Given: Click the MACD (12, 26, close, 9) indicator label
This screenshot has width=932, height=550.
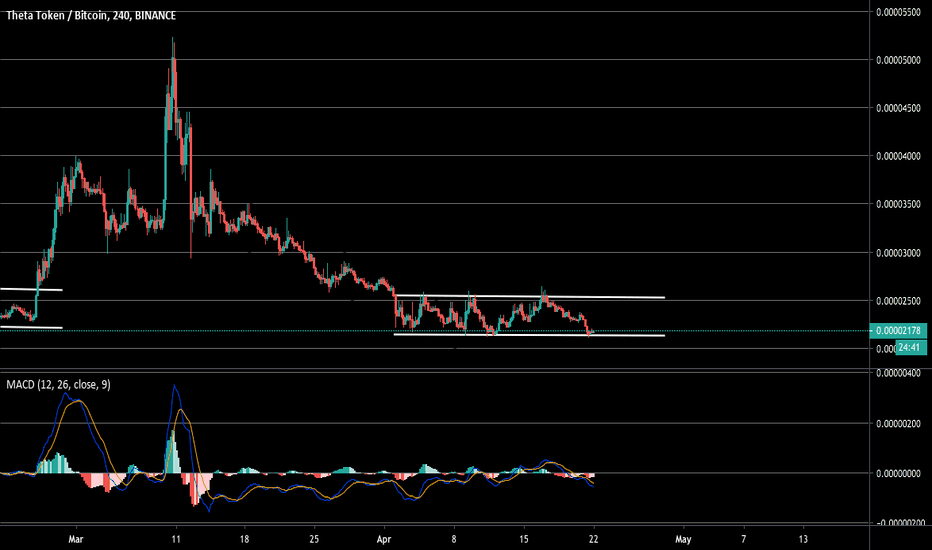Looking at the screenshot, I should [58, 385].
